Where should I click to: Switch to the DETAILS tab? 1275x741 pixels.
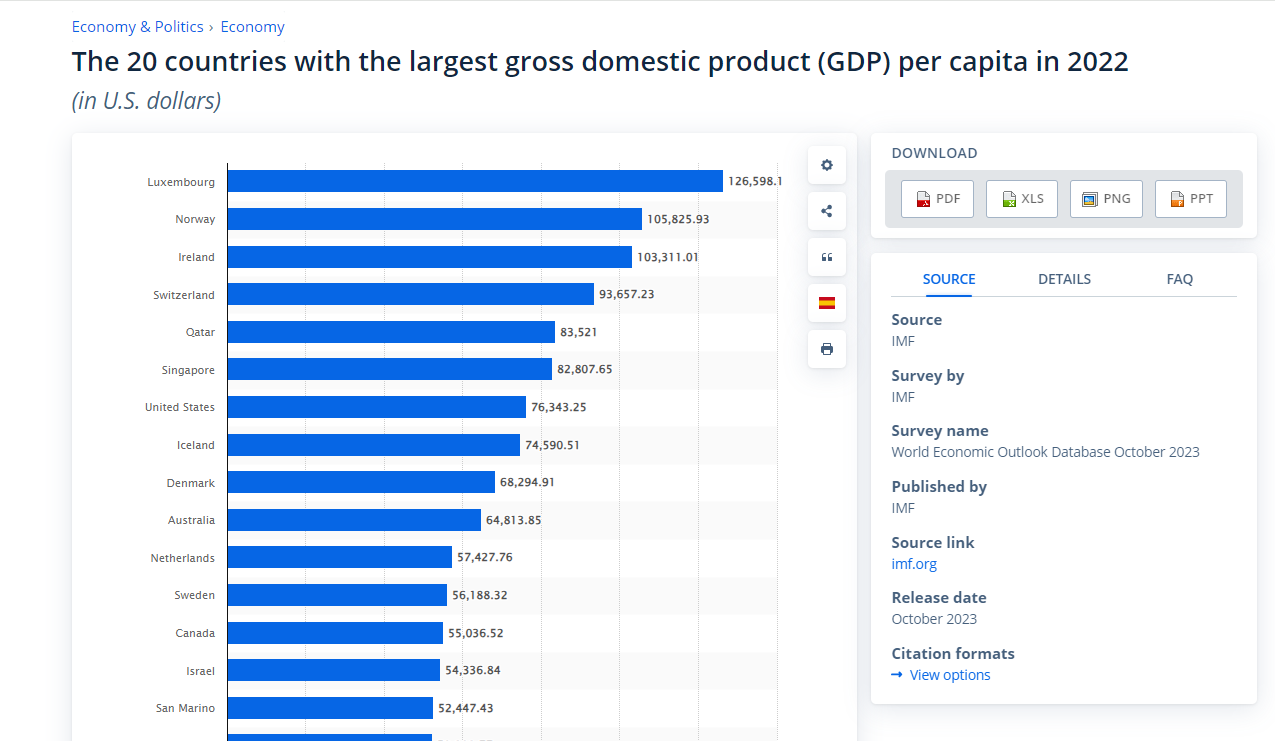[x=1064, y=279]
